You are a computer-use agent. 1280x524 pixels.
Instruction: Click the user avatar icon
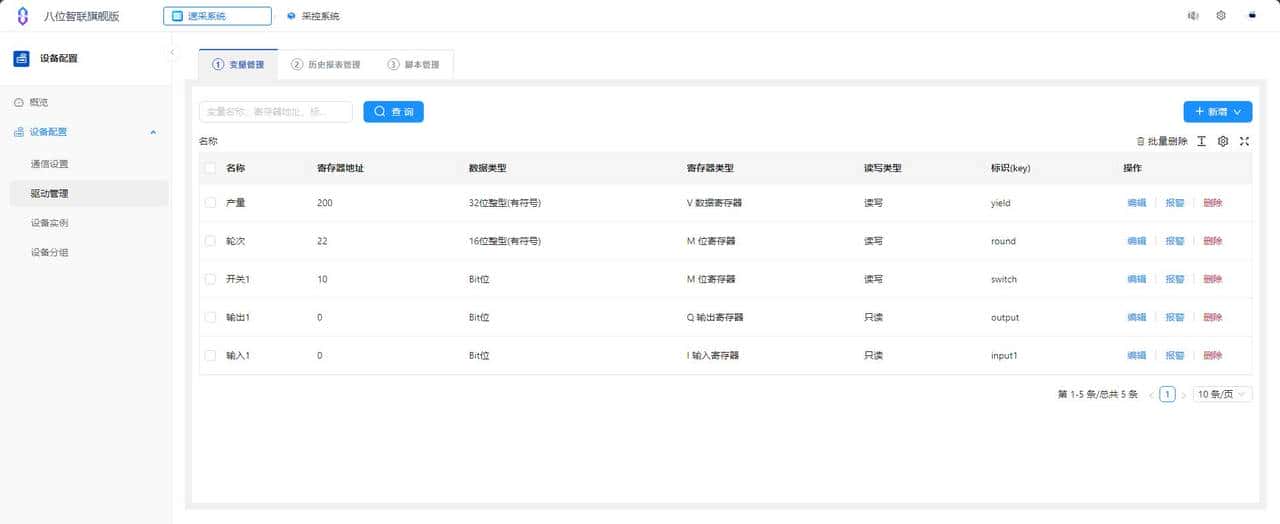click(1251, 16)
